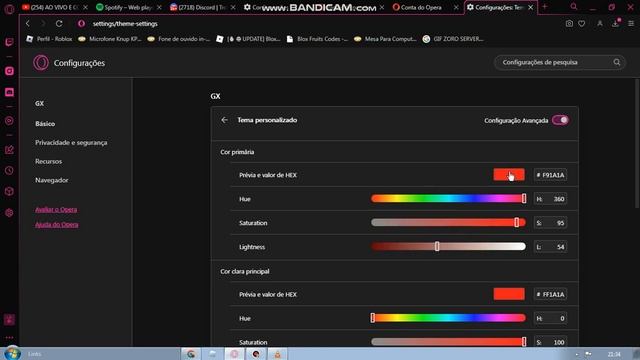640x360 pixels.
Task: Close the Spotify tab
Action: click(x=159, y=7)
